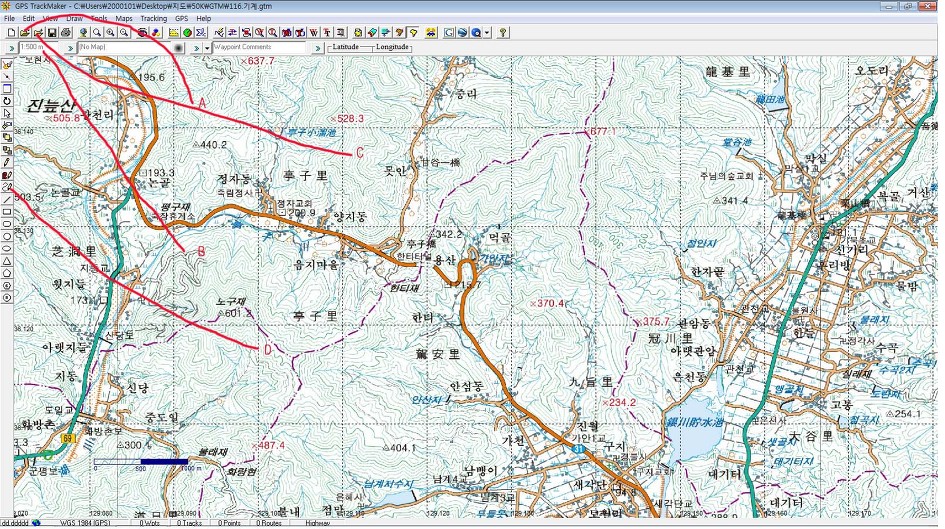Screen dimensions: 945x529
Task: Click the arrow button left of scale field
Action: point(11,47)
